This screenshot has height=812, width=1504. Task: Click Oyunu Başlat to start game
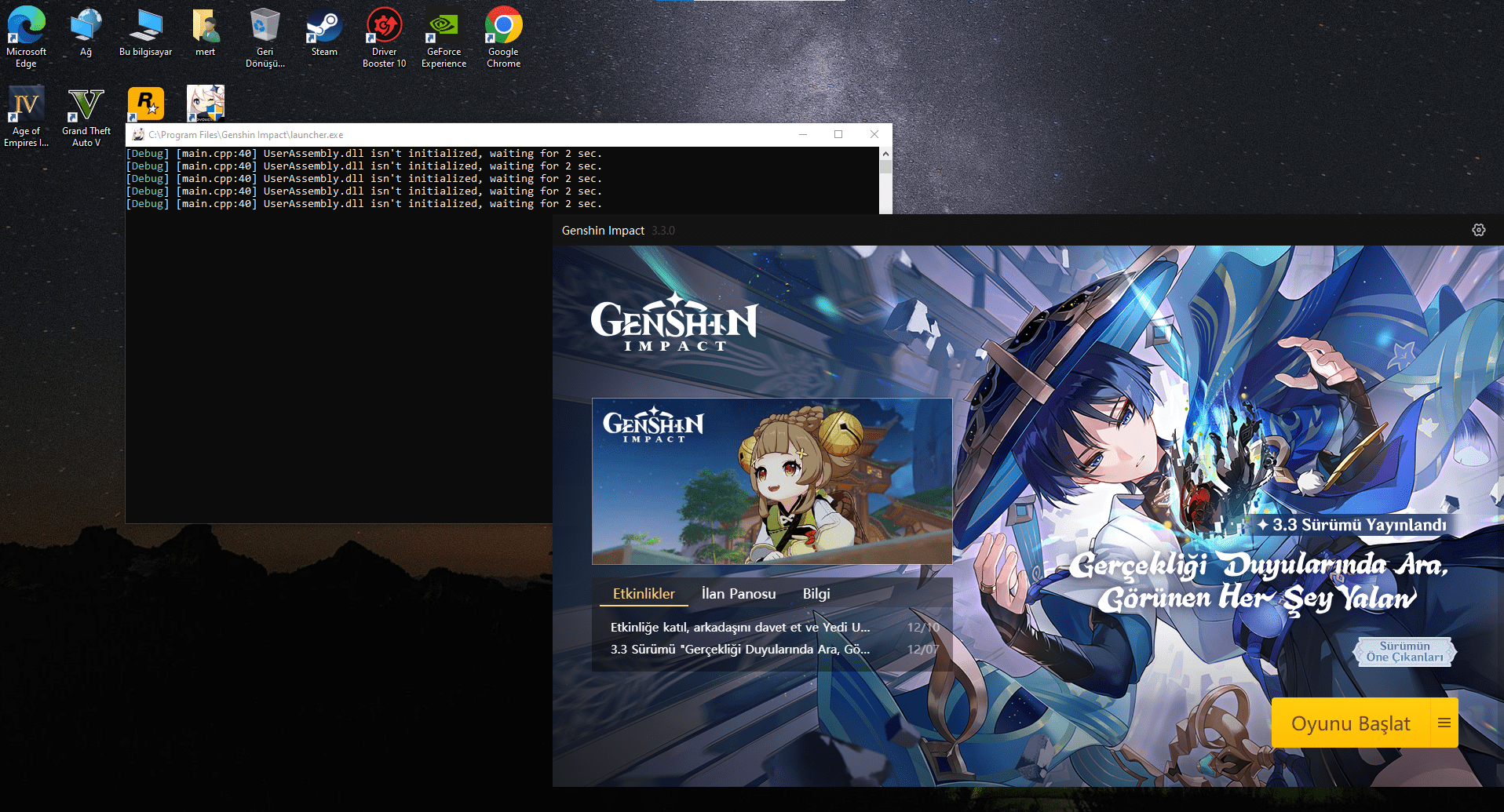pyautogui.click(x=1350, y=723)
